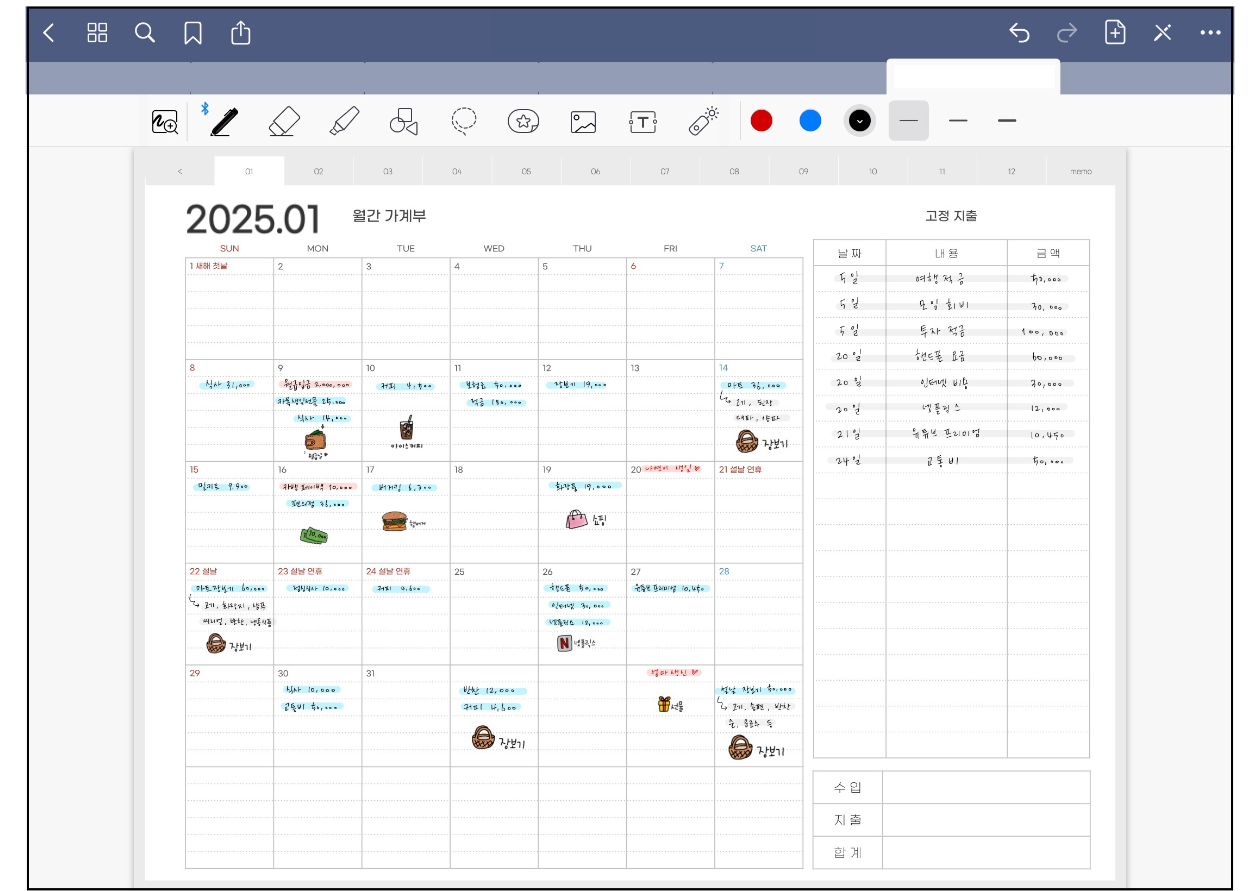
Task: Pick the red pen color
Action: (x=761, y=121)
